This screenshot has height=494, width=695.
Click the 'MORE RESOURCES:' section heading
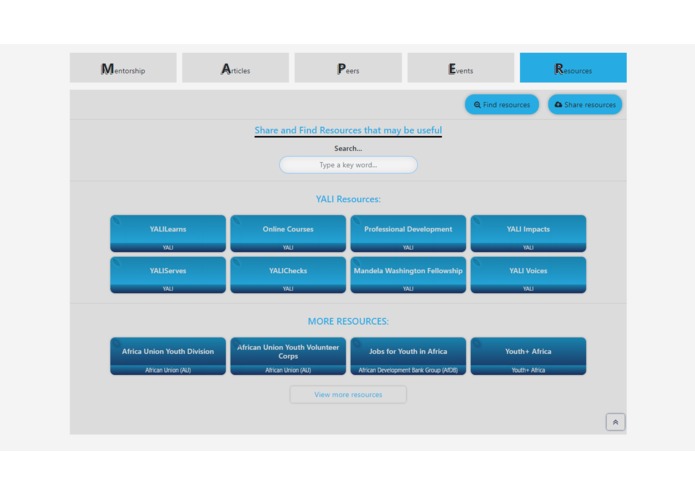348,321
